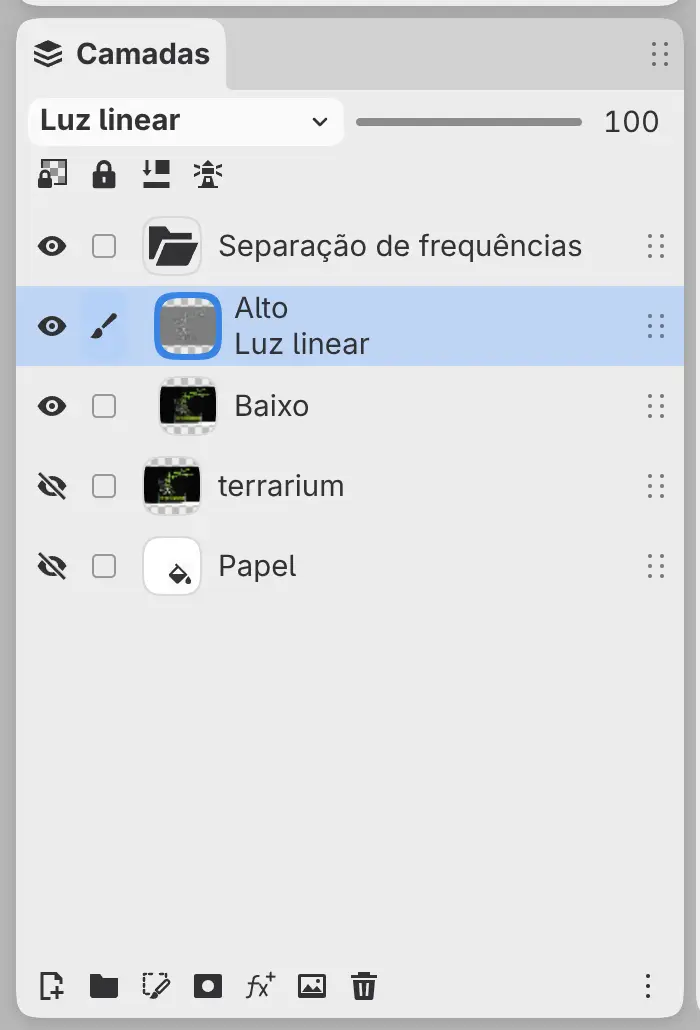The image size is (700, 1030).
Task: Add a new paint layer
Action: 52,985
